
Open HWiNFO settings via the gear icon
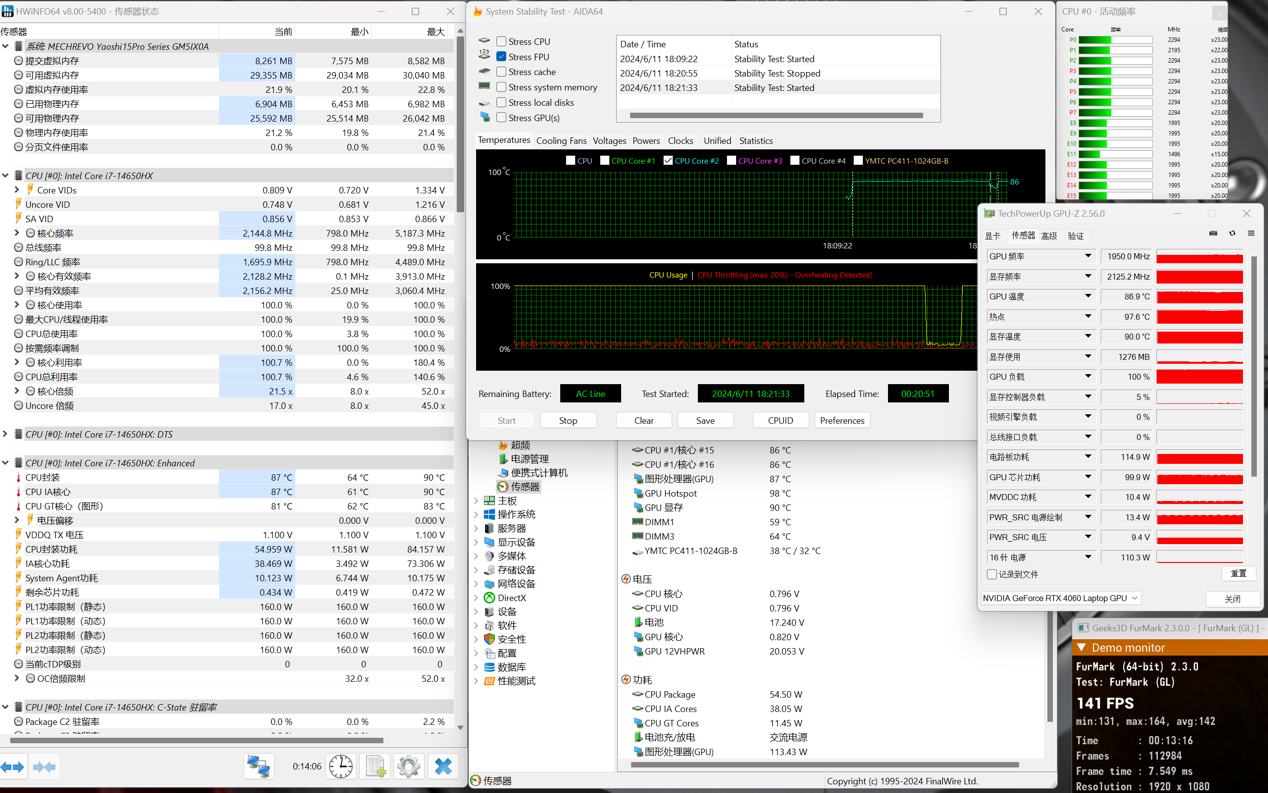click(x=408, y=767)
